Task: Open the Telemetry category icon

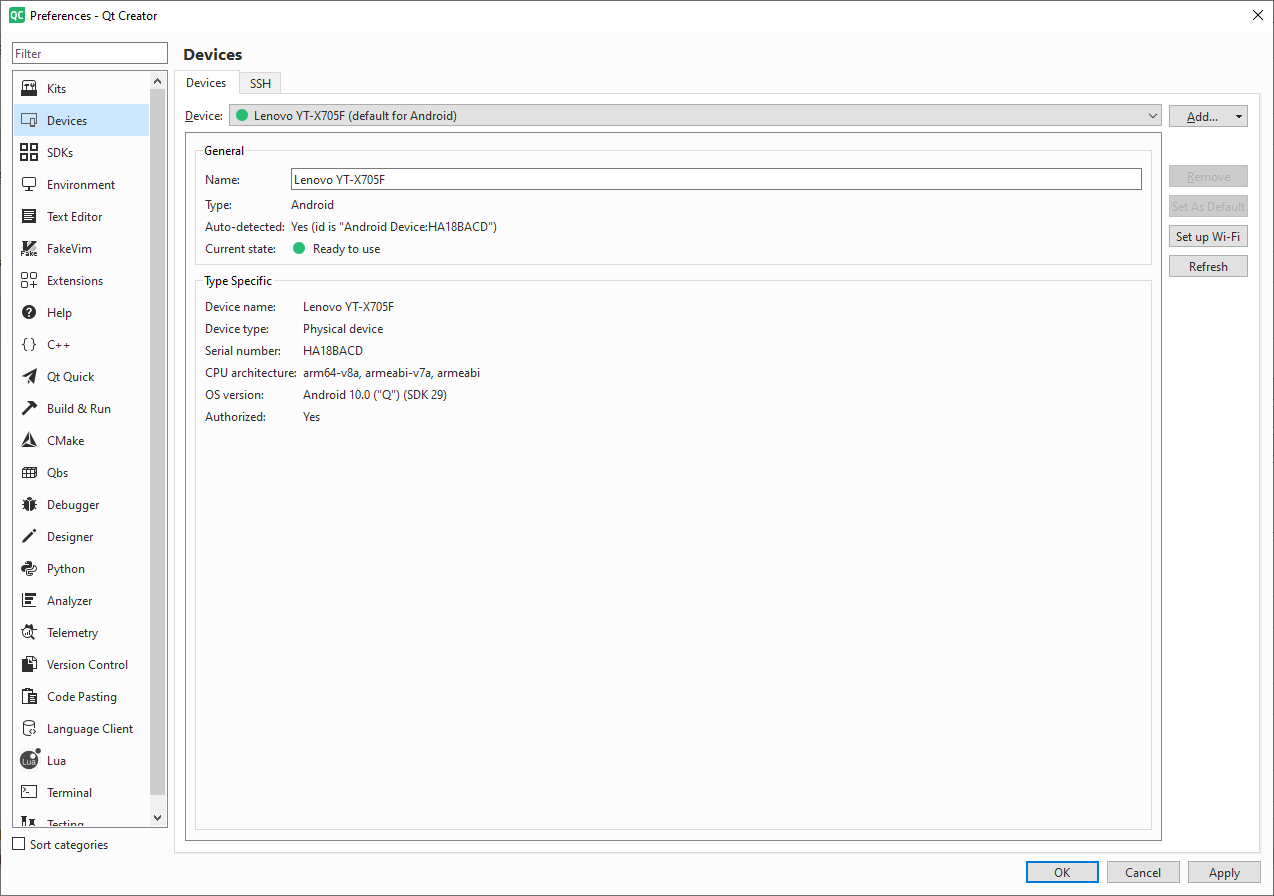Action: tap(29, 633)
